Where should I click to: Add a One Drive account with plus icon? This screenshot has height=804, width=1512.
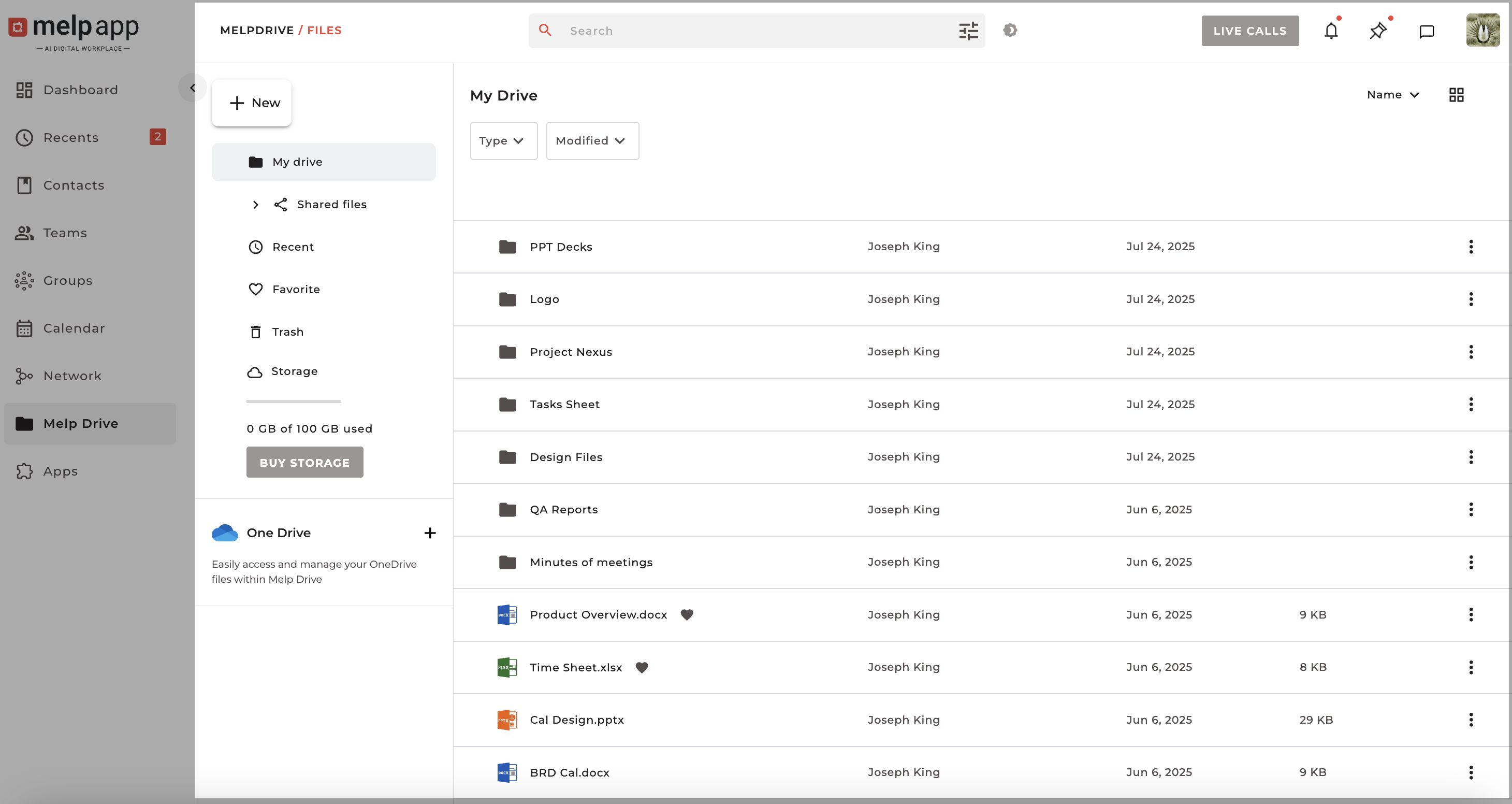[x=430, y=533]
